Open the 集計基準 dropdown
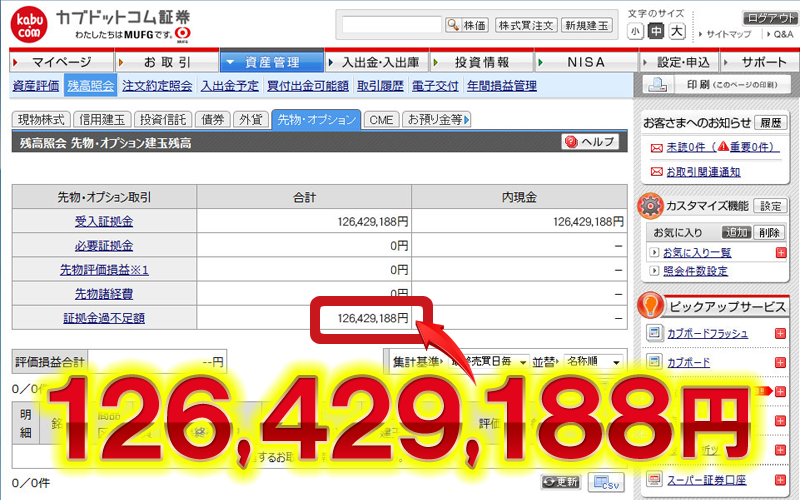This screenshot has height=500, width=800. tap(492, 361)
